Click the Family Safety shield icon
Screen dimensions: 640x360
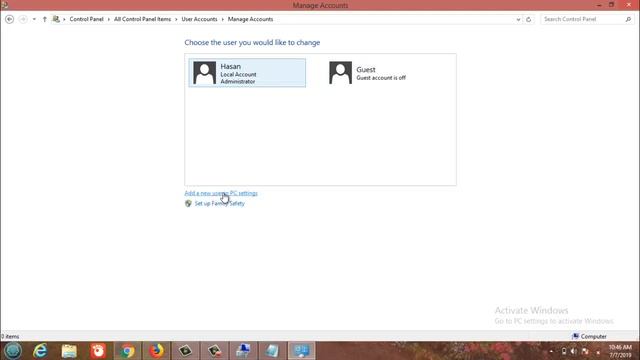point(188,203)
